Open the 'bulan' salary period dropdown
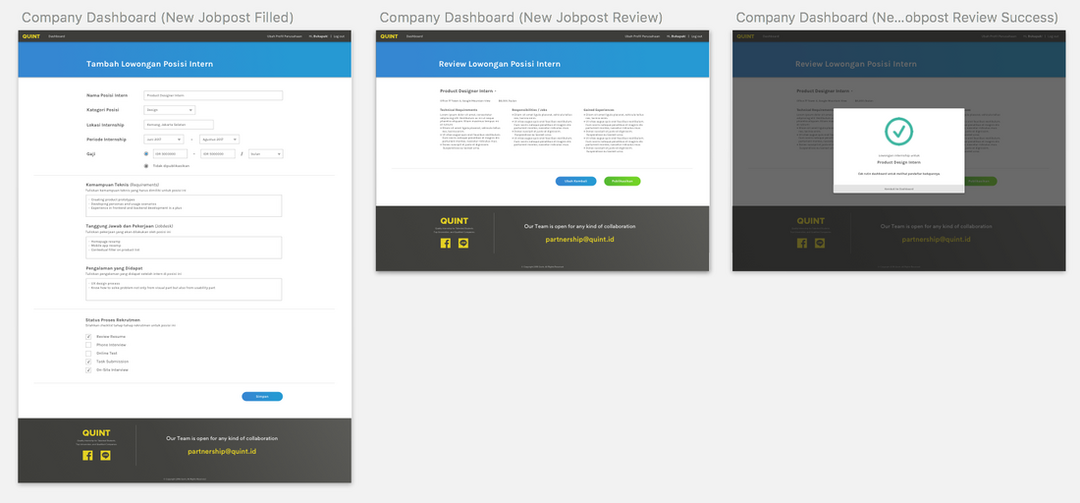The image size is (1080, 503). [x=266, y=154]
